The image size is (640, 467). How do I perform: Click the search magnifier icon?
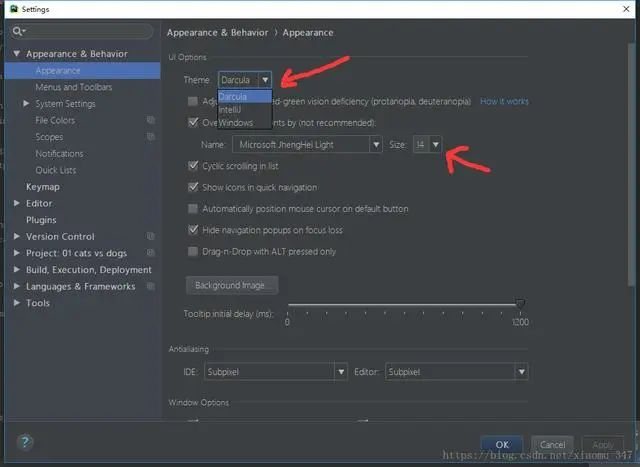tap(18, 31)
